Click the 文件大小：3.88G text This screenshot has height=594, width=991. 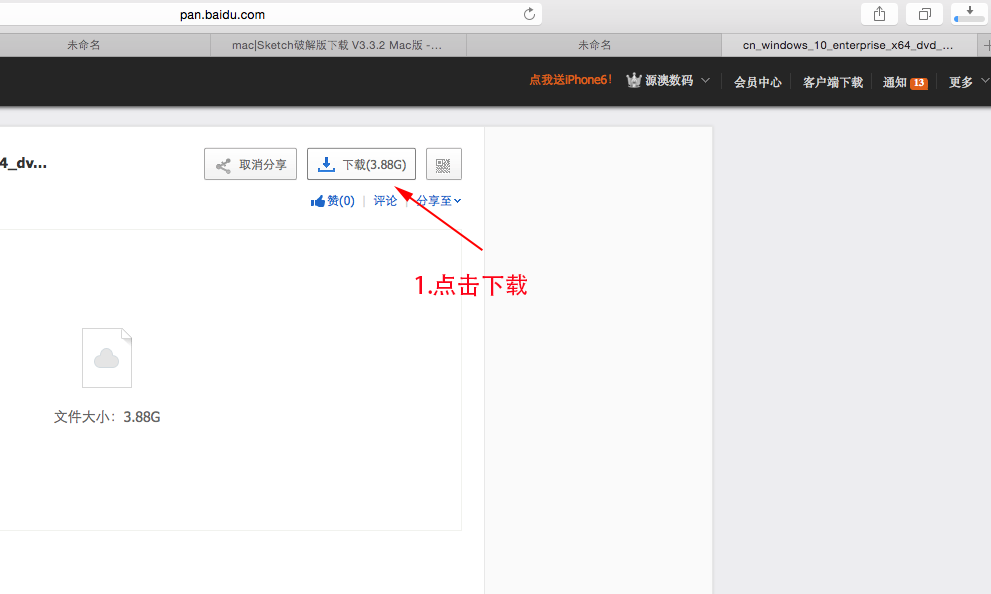point(107,417)
